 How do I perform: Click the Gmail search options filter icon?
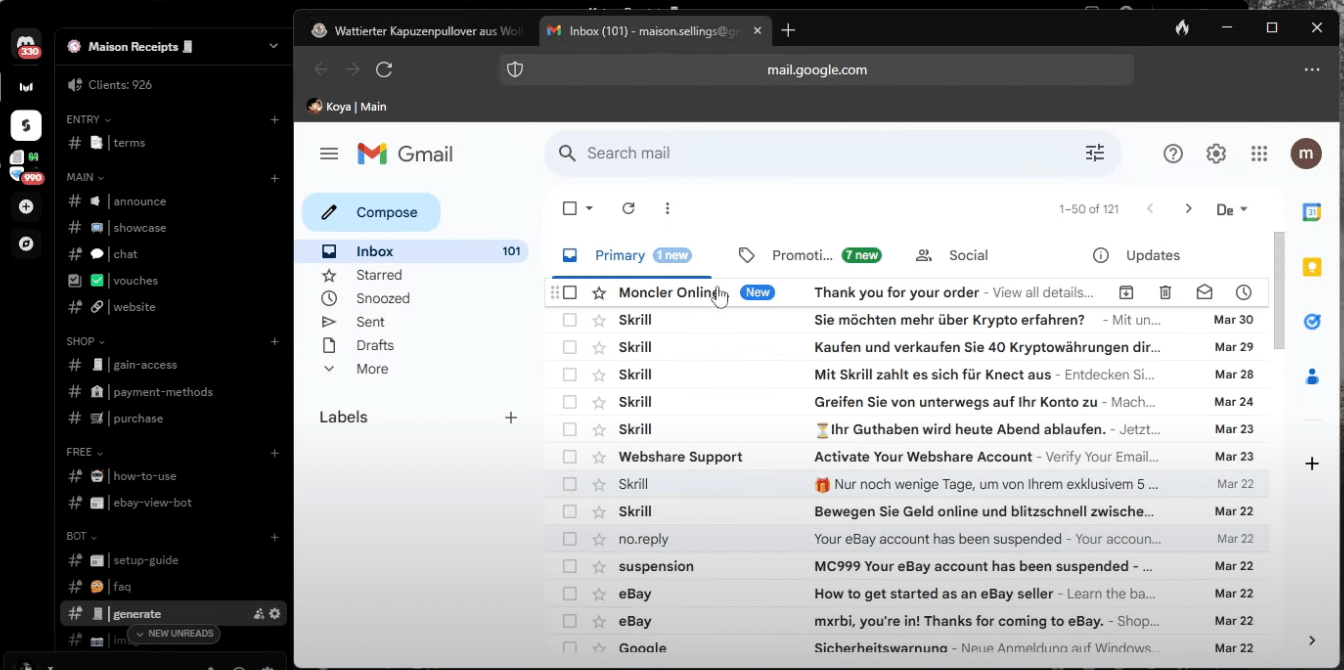tap(1095, 153)
